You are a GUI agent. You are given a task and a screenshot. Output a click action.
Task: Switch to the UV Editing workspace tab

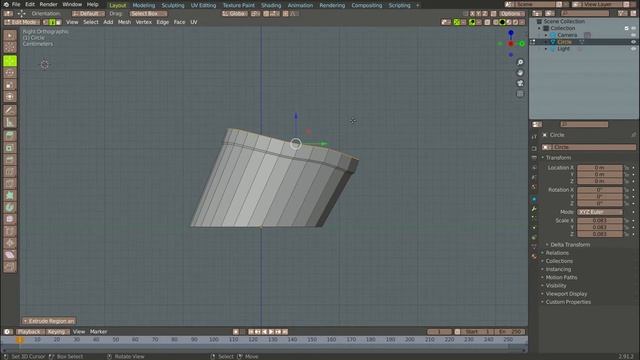203,5
